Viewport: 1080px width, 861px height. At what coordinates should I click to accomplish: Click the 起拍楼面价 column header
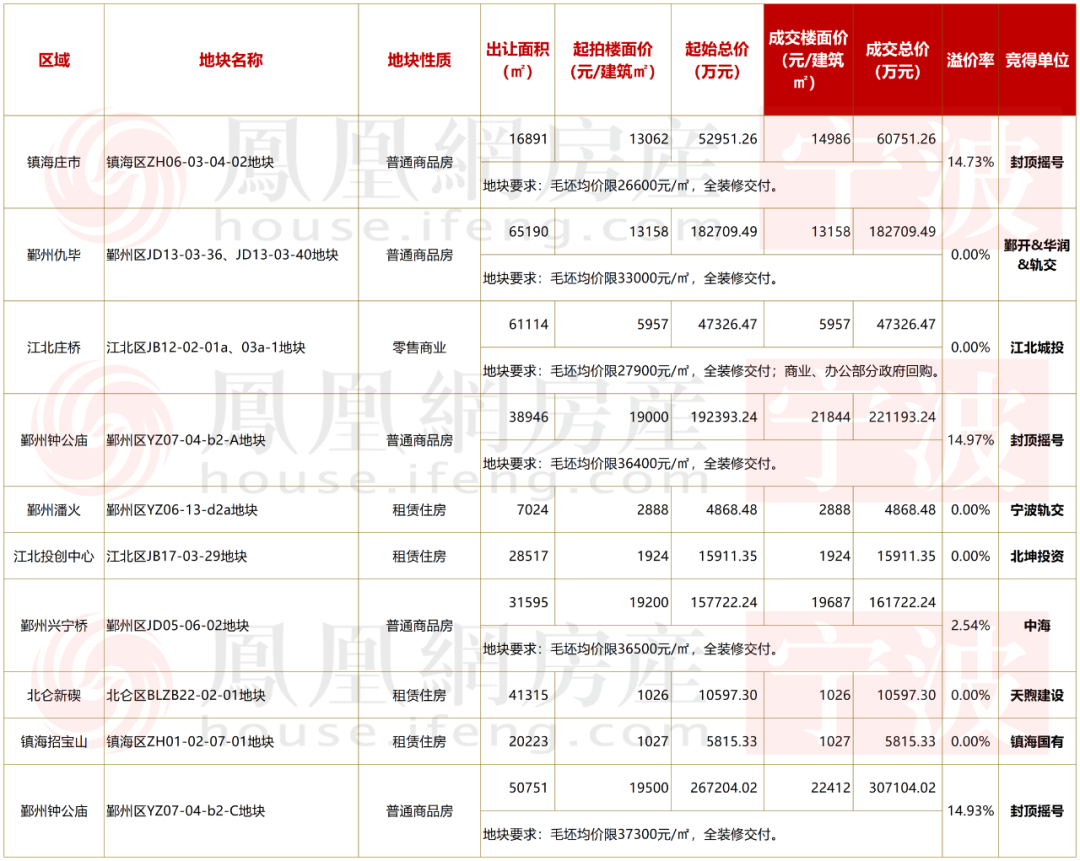tap(612, 61)
